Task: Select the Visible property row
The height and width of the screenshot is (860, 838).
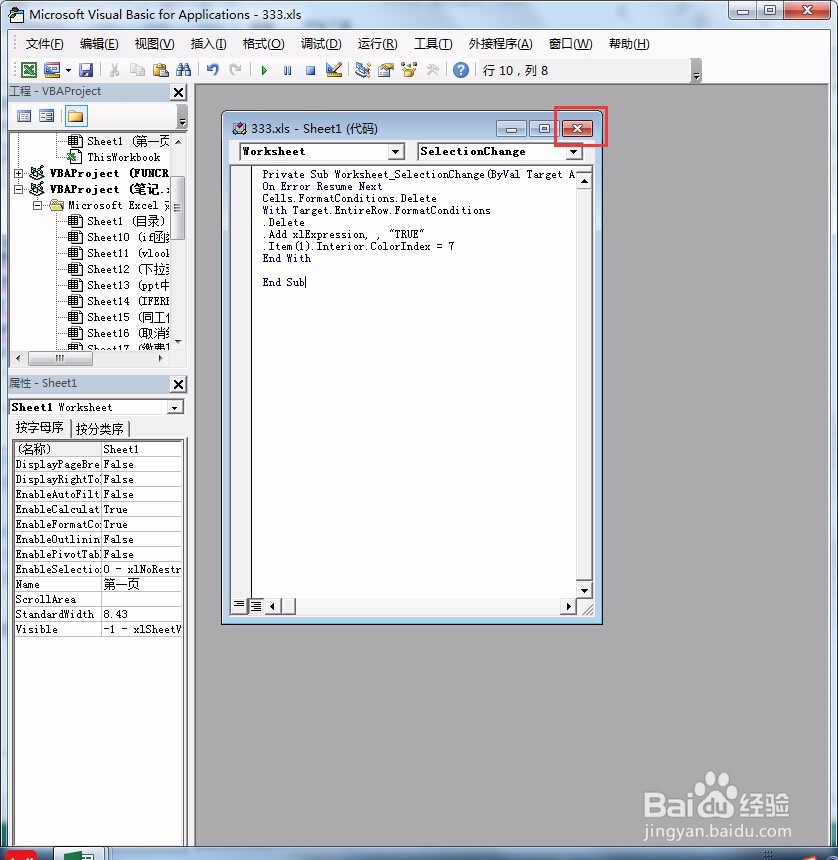Action: 98,629
